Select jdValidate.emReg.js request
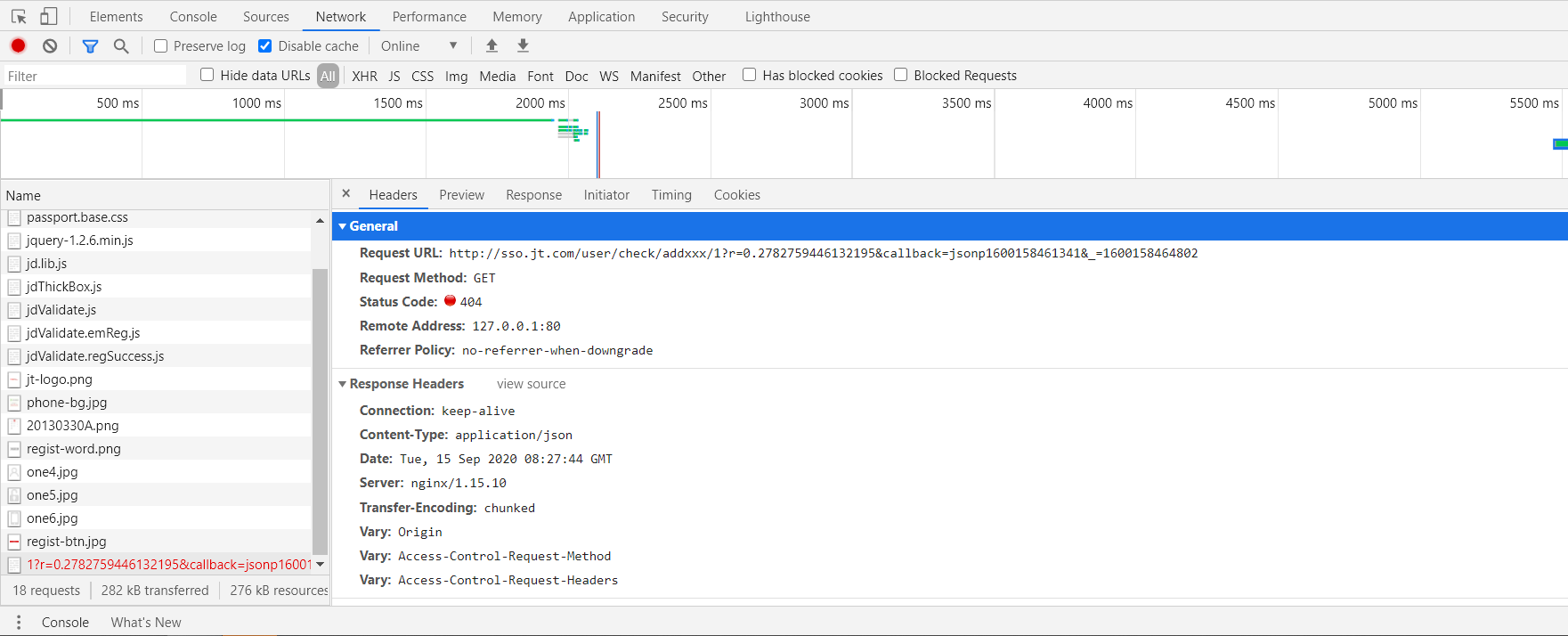The height and width of the screenshot is (636, 1568). 157,333
